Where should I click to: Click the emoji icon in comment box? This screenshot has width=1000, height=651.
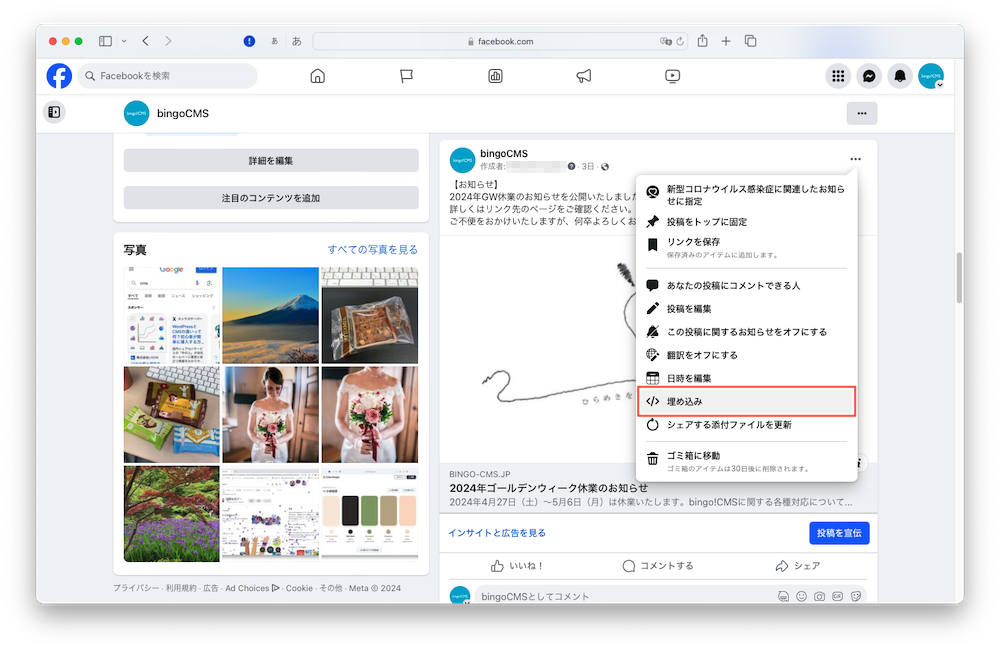tap(802, 597)
